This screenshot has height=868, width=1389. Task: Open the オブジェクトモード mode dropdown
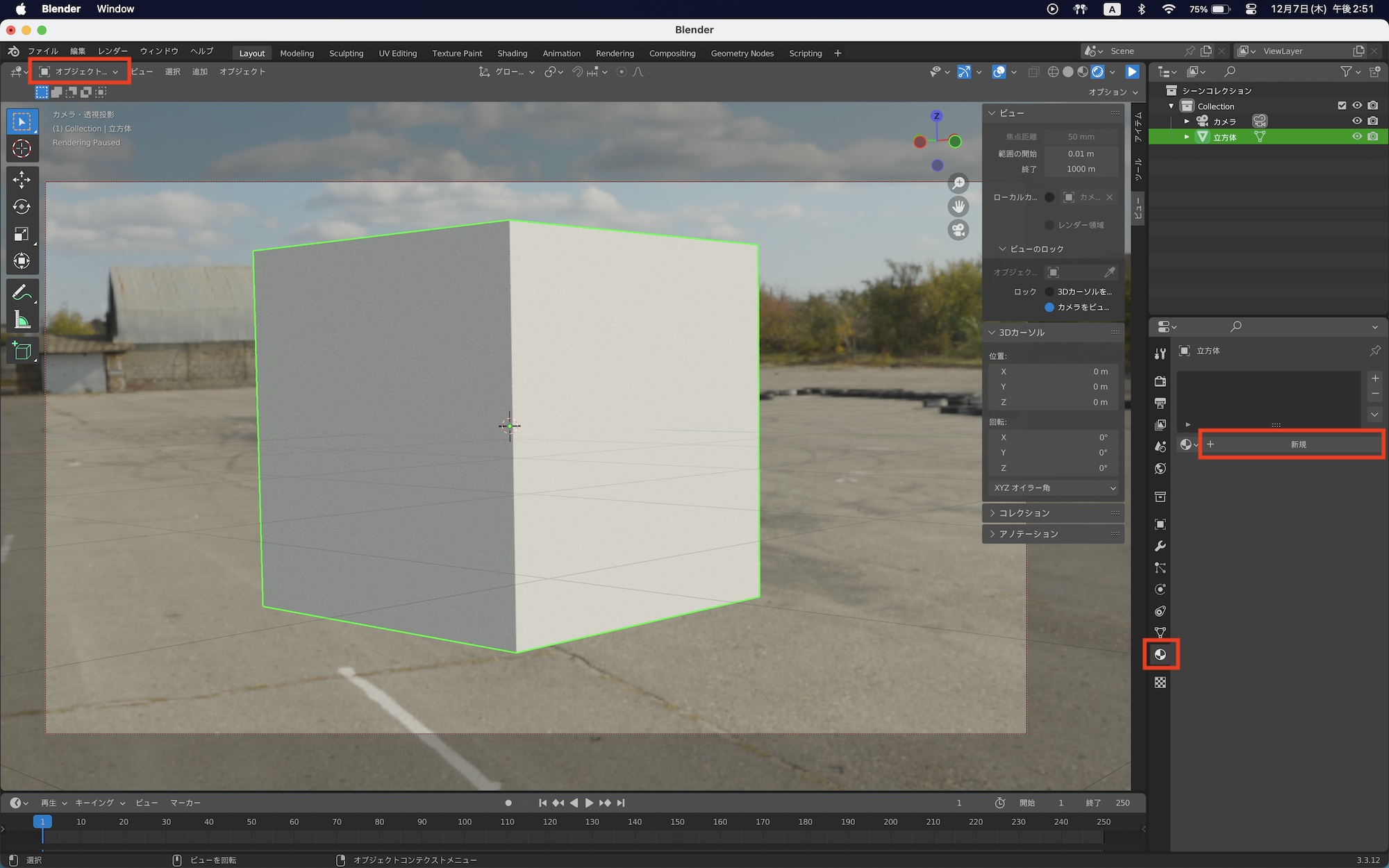[x=78, y=72]
